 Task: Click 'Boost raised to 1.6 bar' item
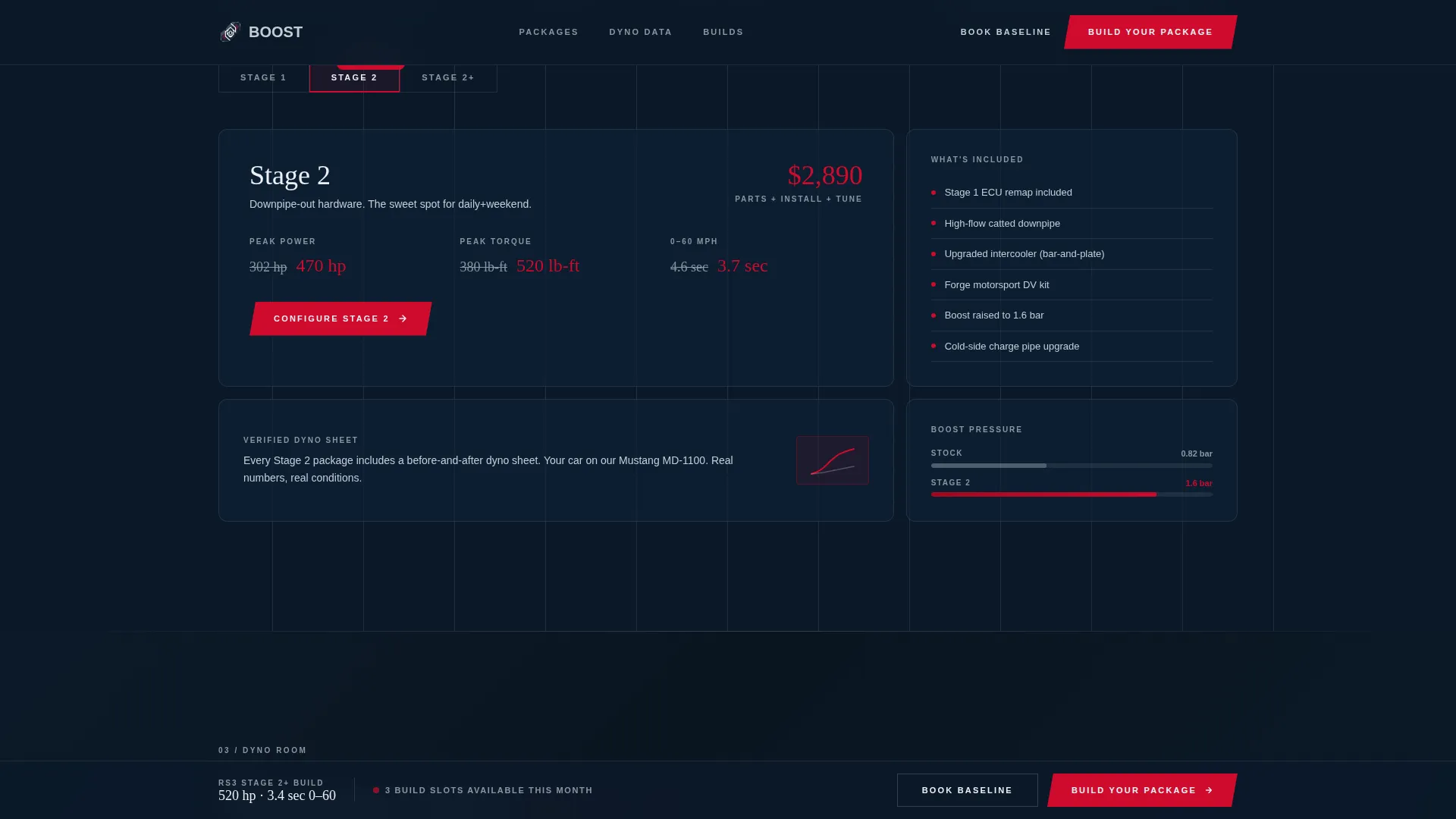pyautogui.click(x=1072, y=315)
